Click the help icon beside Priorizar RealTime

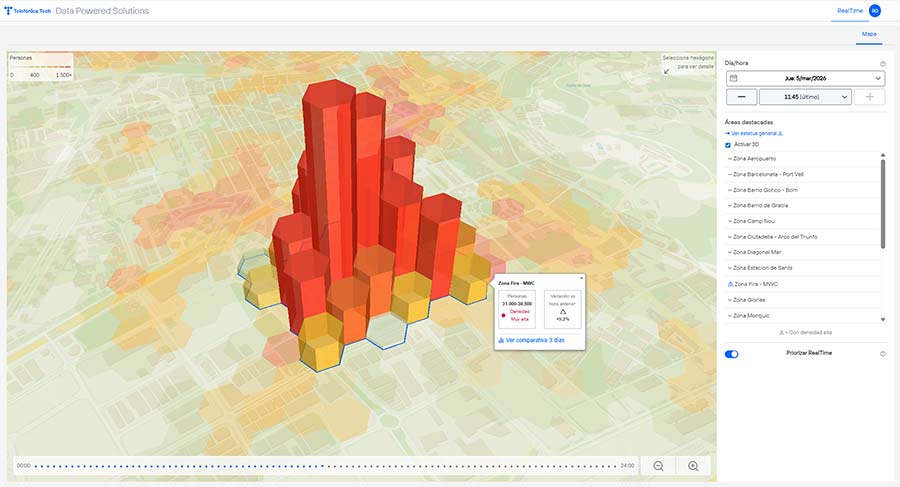882,353
